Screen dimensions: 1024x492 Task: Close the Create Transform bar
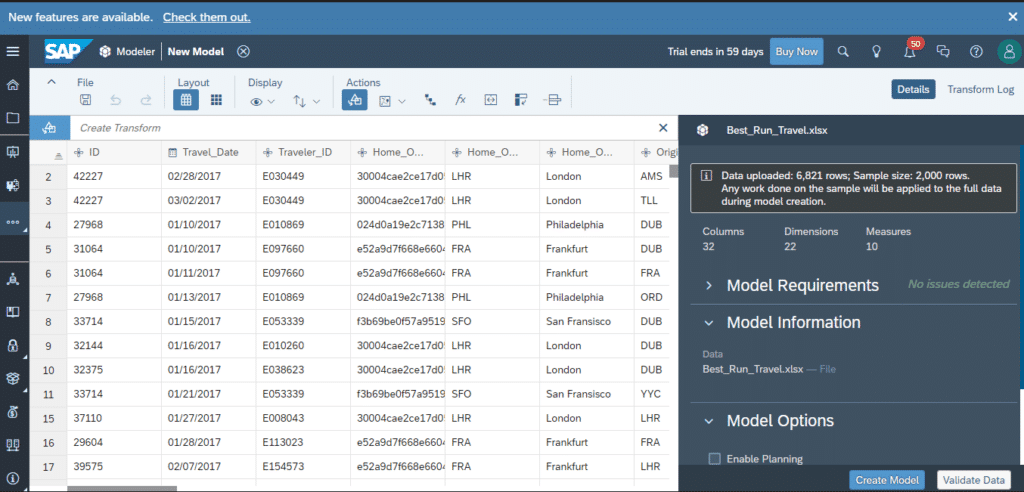coord(663,127)
